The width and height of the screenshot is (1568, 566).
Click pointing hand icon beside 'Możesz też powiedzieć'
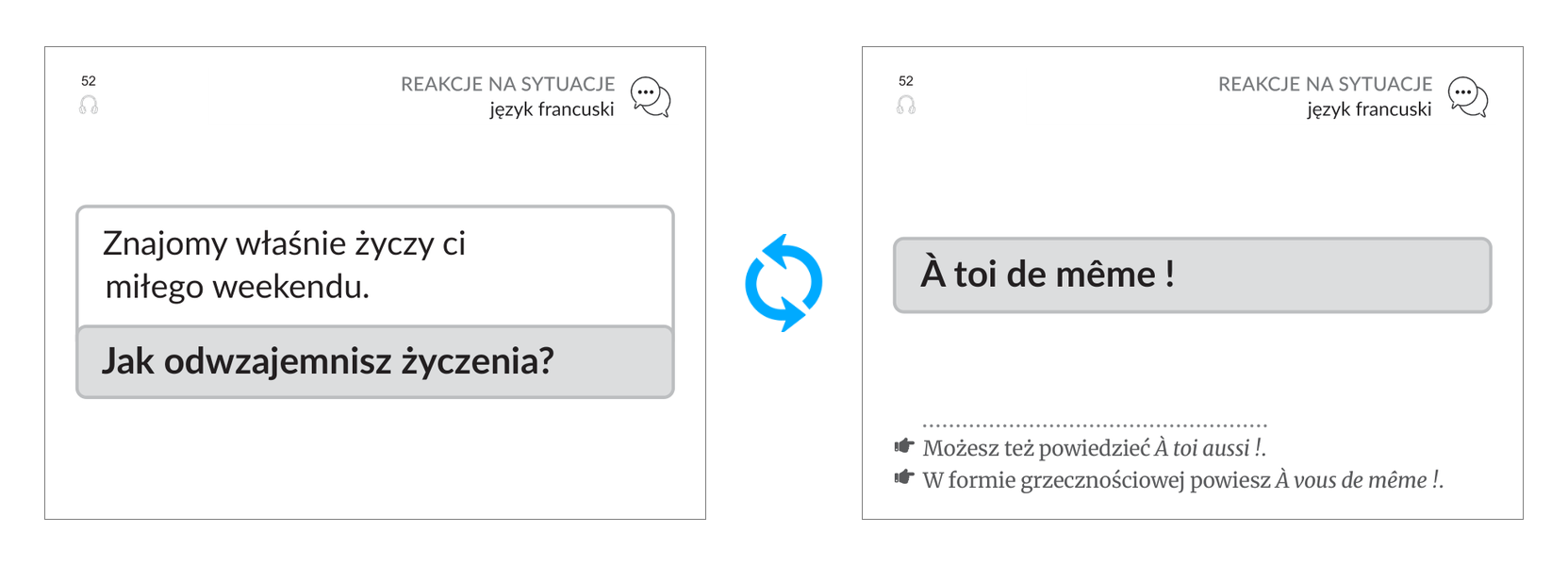point(904,445)
